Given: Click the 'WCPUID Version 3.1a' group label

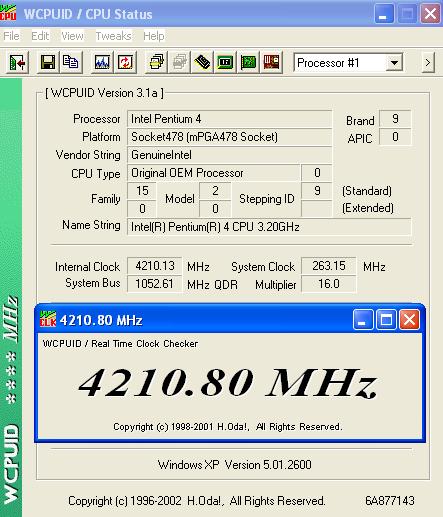Looking at the screenshot, I should [x=104, y=93].
